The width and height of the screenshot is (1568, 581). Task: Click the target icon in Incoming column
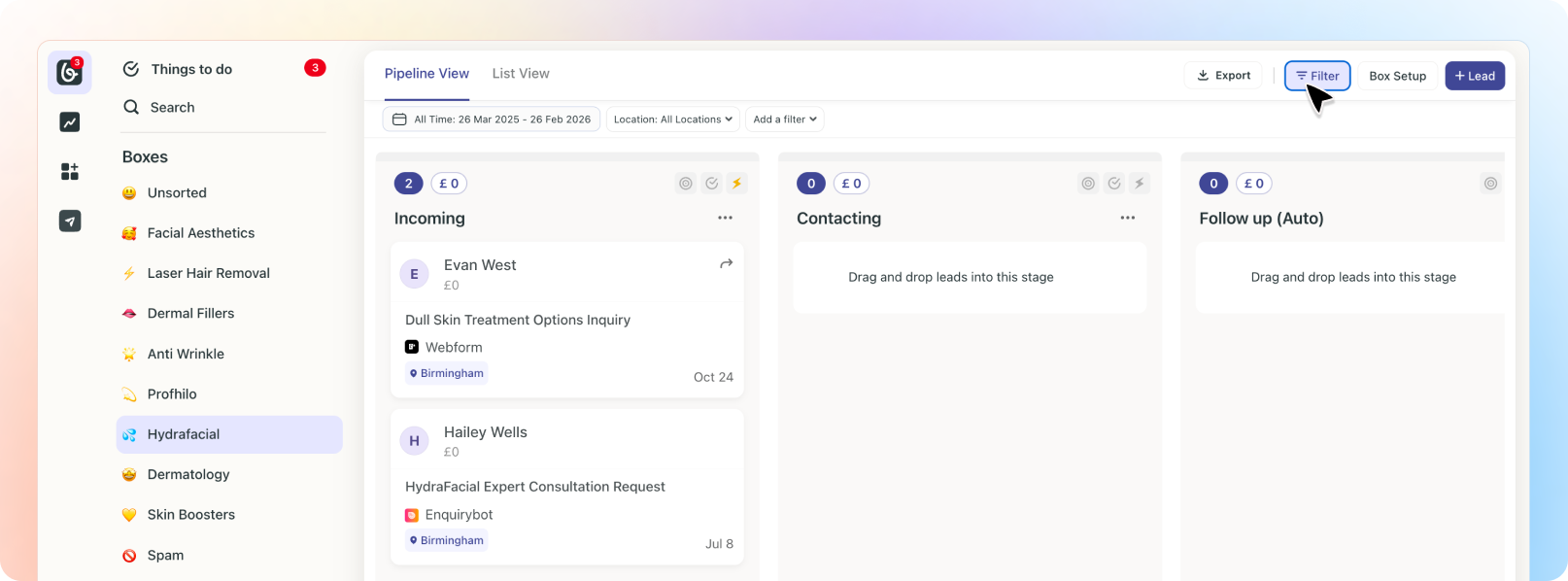(x=686, y=184)
